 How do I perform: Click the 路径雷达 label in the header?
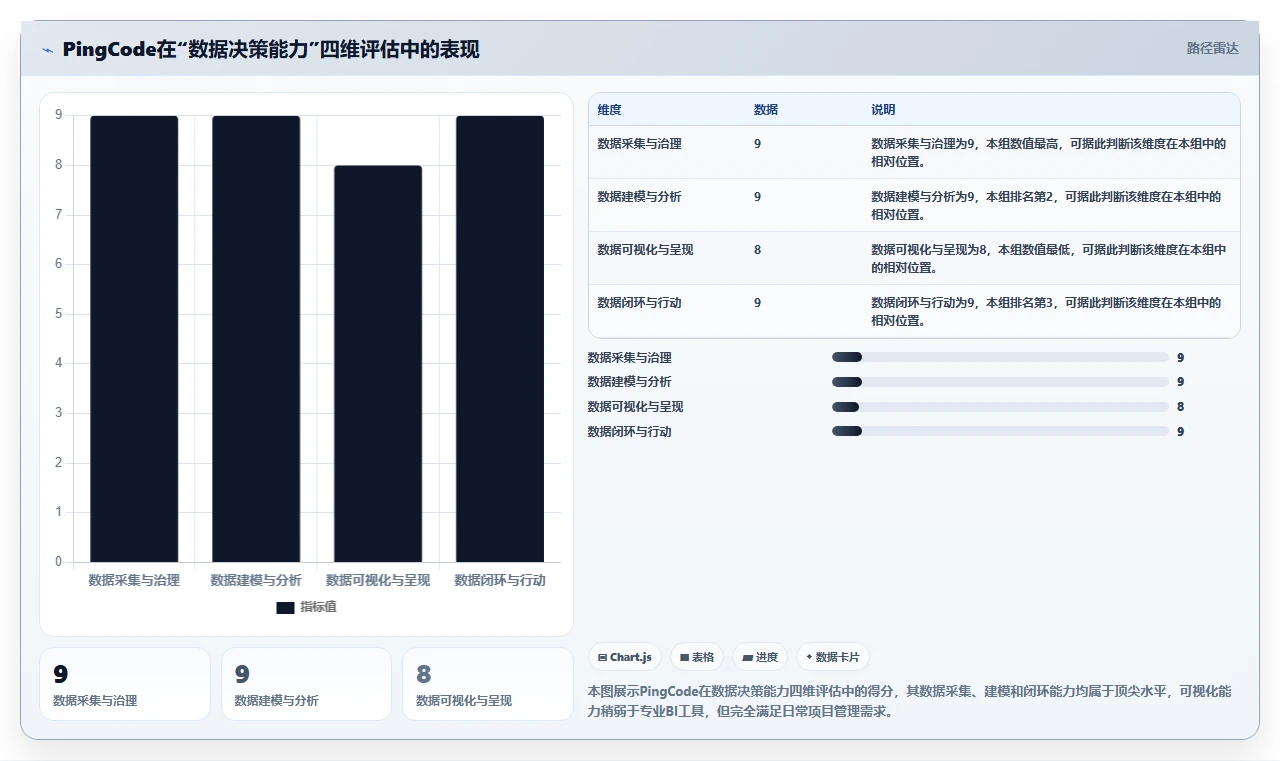click(x=1212, y=48)
